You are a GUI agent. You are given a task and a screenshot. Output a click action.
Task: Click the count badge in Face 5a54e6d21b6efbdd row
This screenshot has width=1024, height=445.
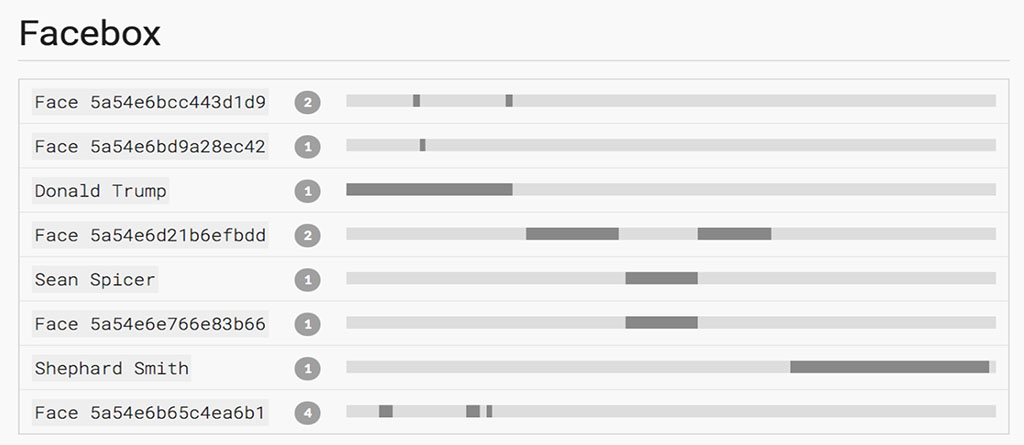coord(308,236)
